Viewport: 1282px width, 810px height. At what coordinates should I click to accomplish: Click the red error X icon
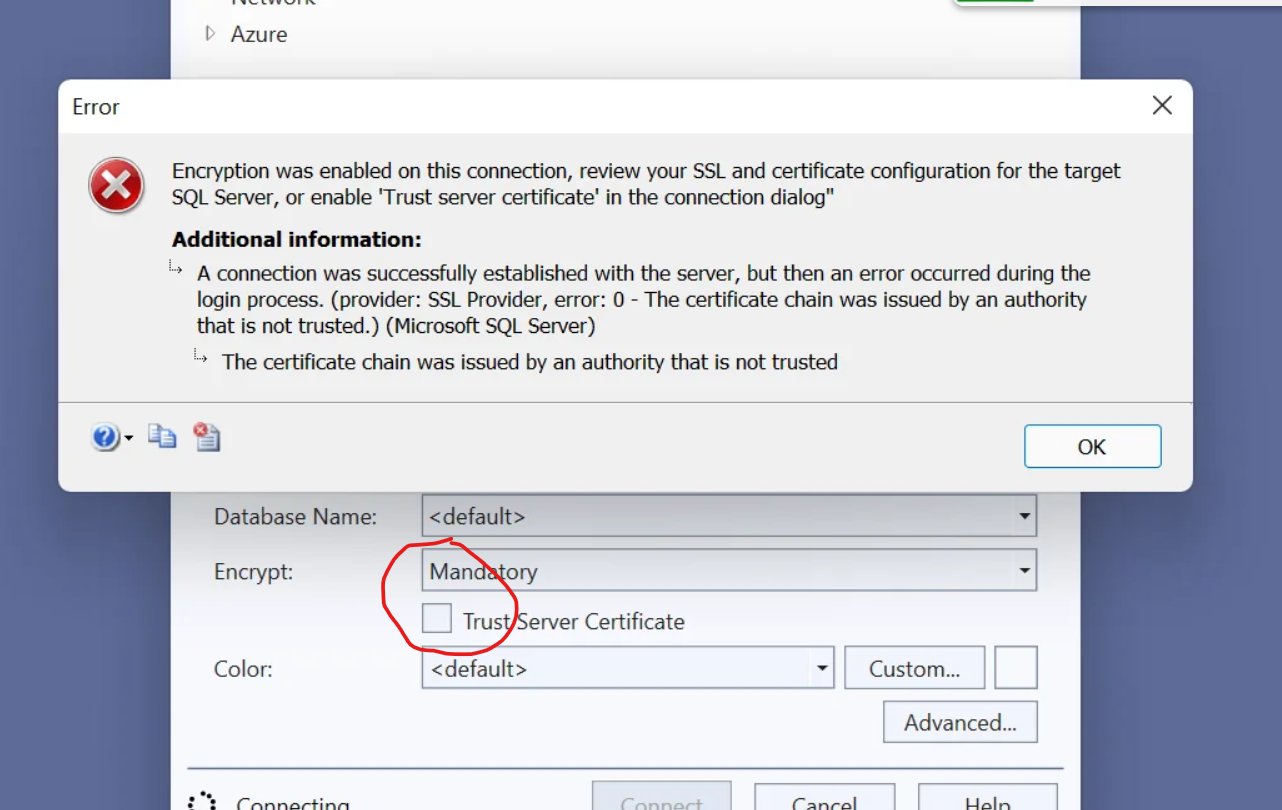(x=116, y=186)
